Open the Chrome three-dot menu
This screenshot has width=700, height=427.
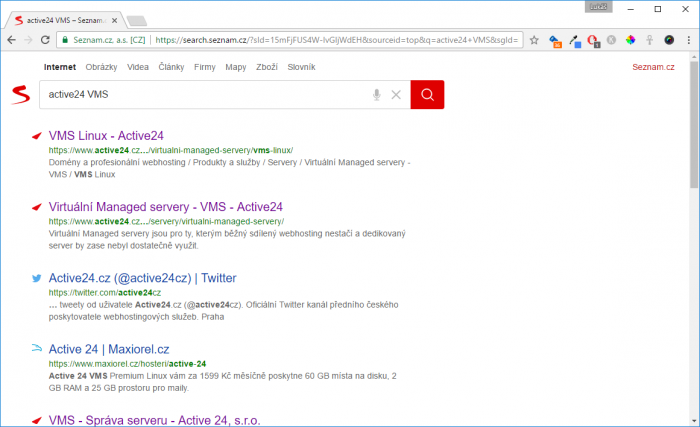pos(689,40)
